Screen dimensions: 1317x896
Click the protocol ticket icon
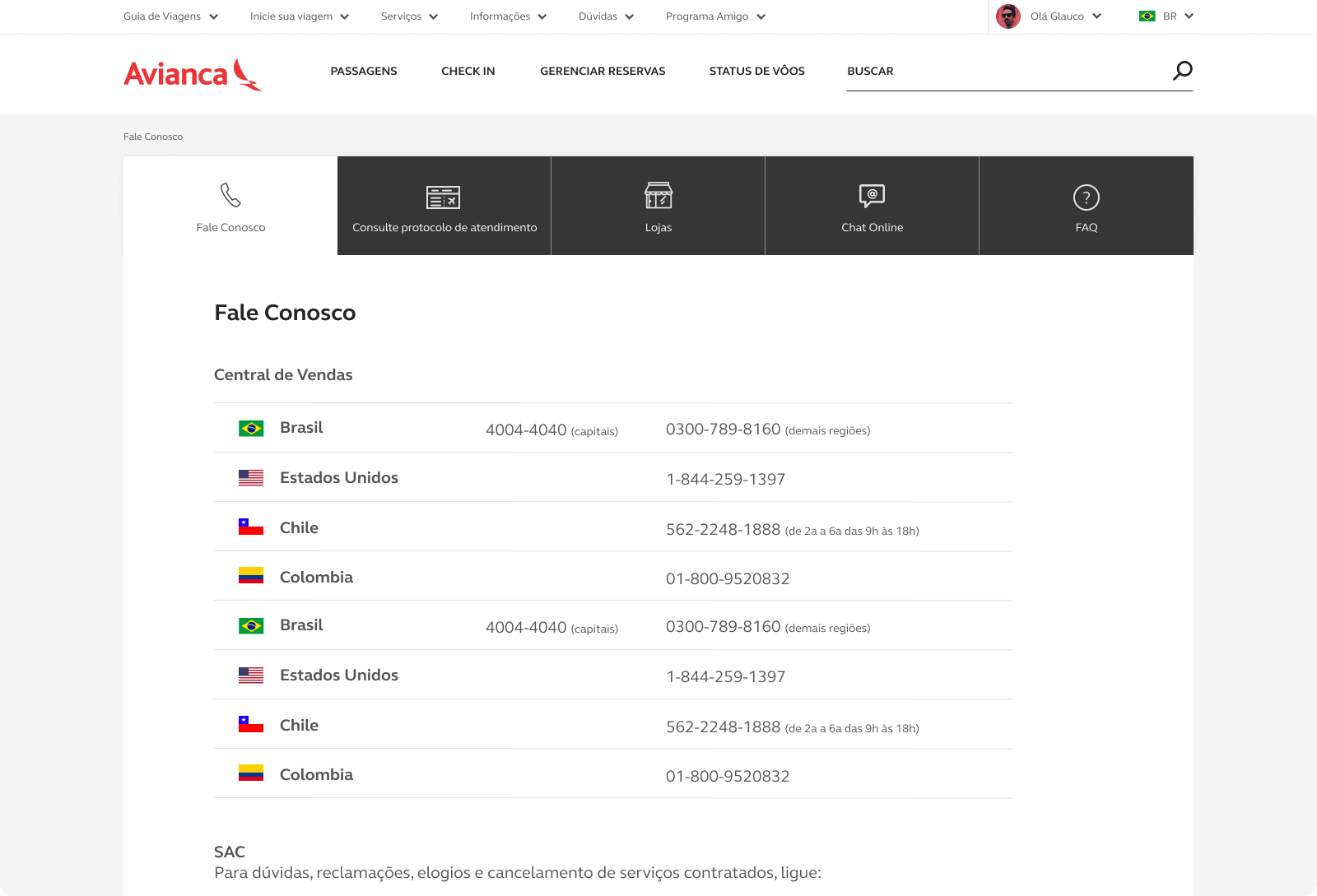(x=444, y=197)
